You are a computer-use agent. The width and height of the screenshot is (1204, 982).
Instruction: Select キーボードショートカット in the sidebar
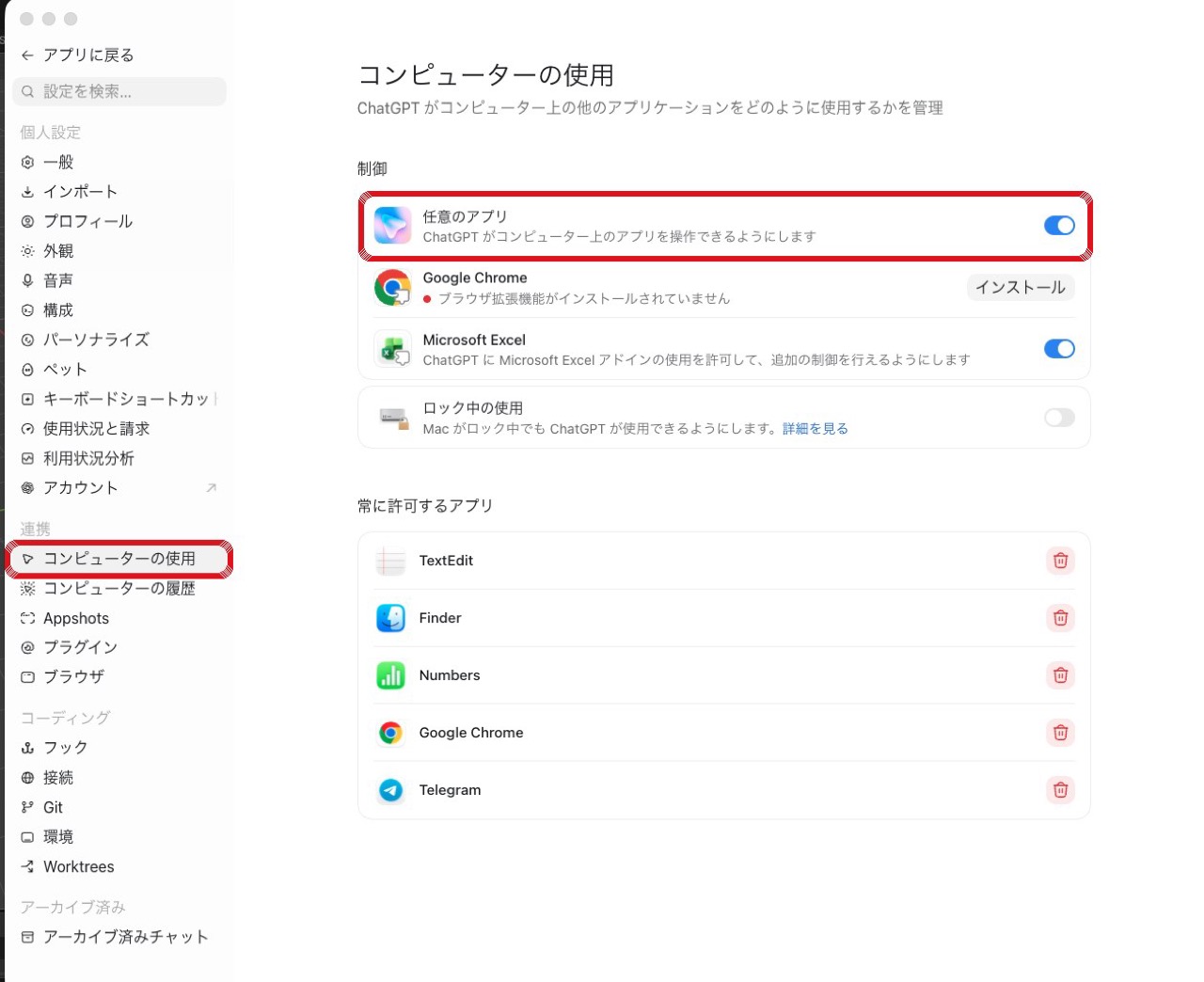(x=119, y=399)
